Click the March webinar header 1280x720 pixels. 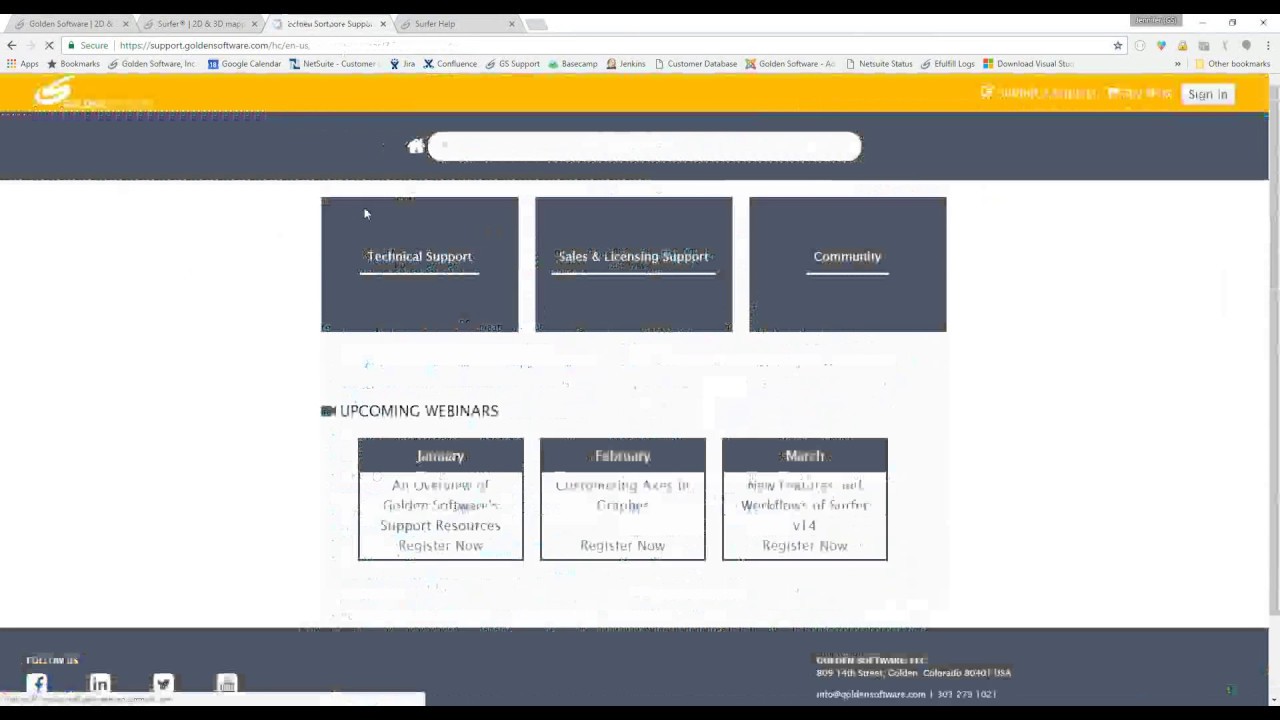click(x=804, y=456)
